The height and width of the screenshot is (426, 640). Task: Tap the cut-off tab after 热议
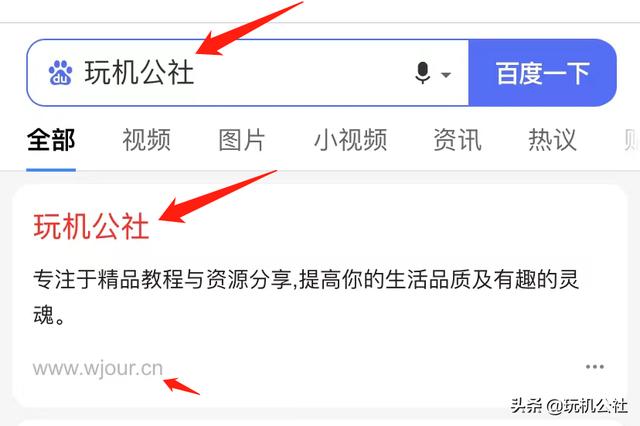632,140
